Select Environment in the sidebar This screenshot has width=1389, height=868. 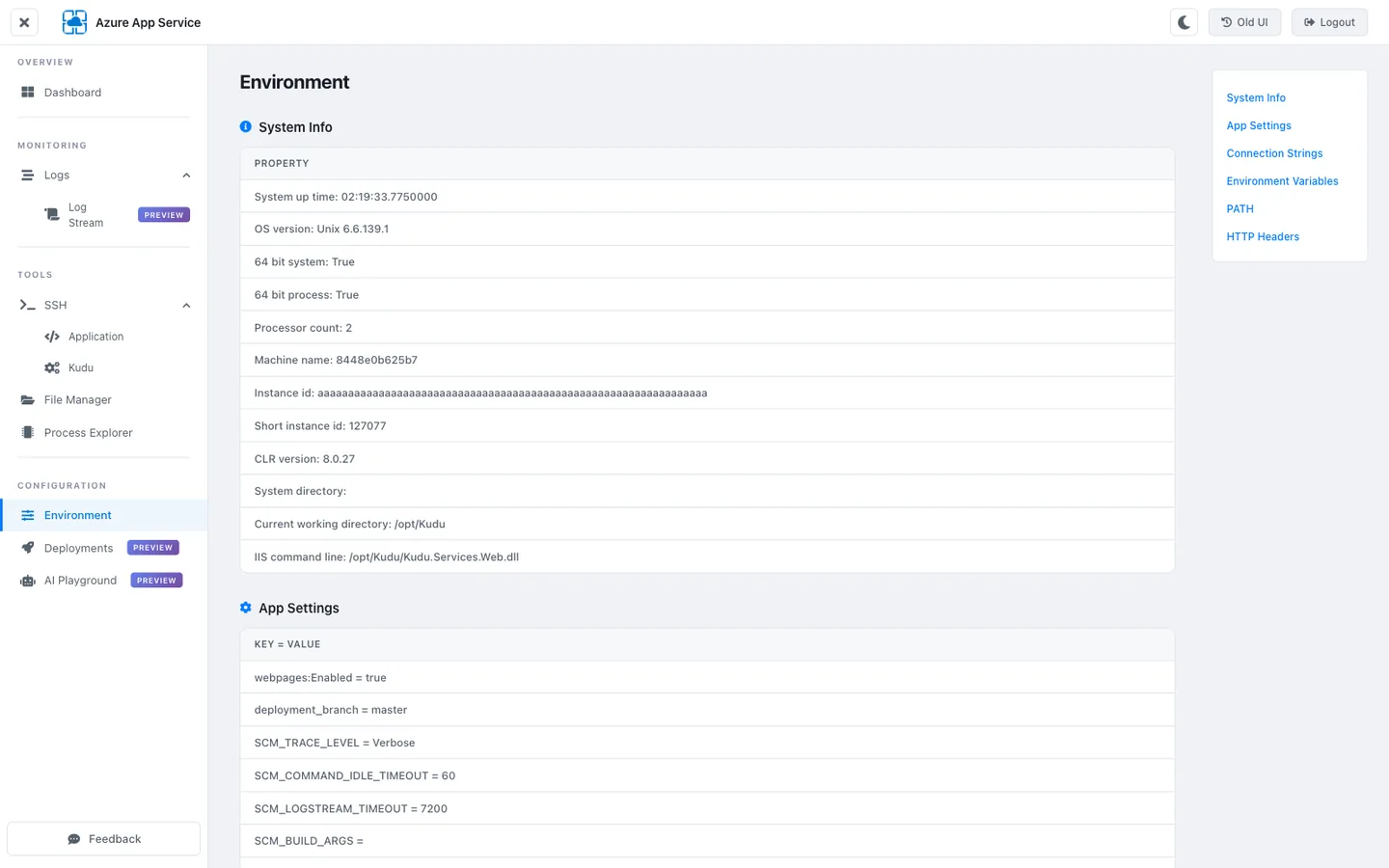pos(104,515)
